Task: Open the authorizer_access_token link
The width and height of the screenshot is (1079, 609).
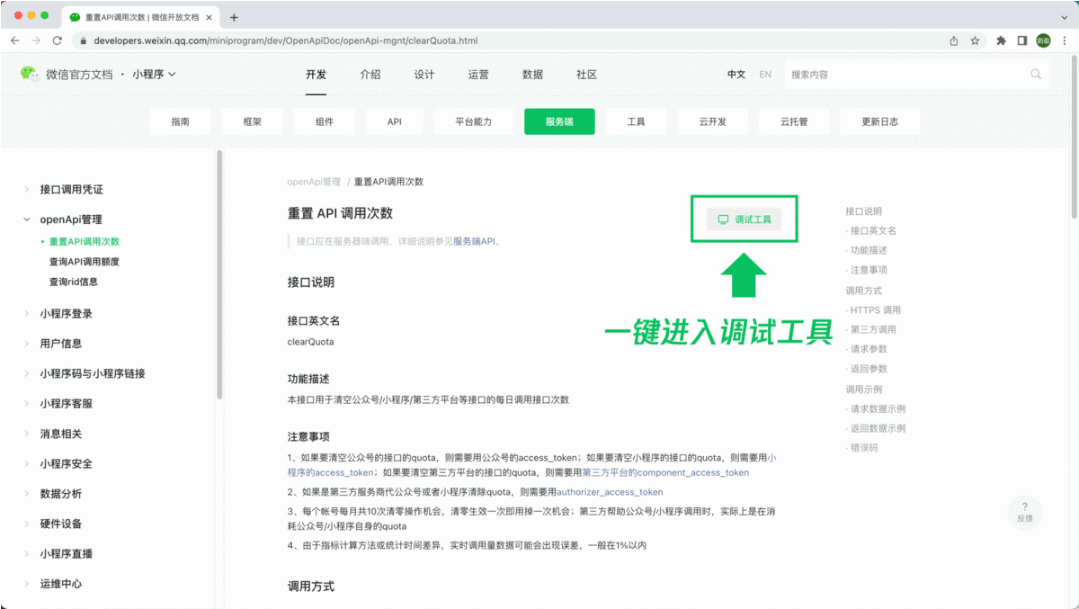Action: click(610, 492)
